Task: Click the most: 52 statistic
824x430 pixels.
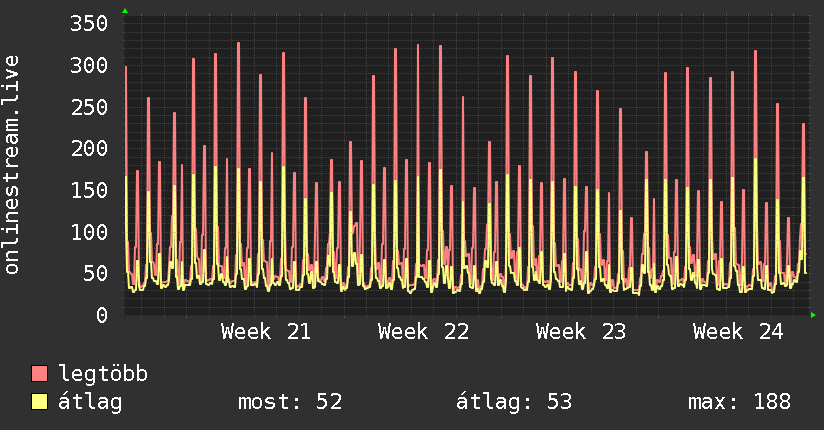Action: (290, 402)
